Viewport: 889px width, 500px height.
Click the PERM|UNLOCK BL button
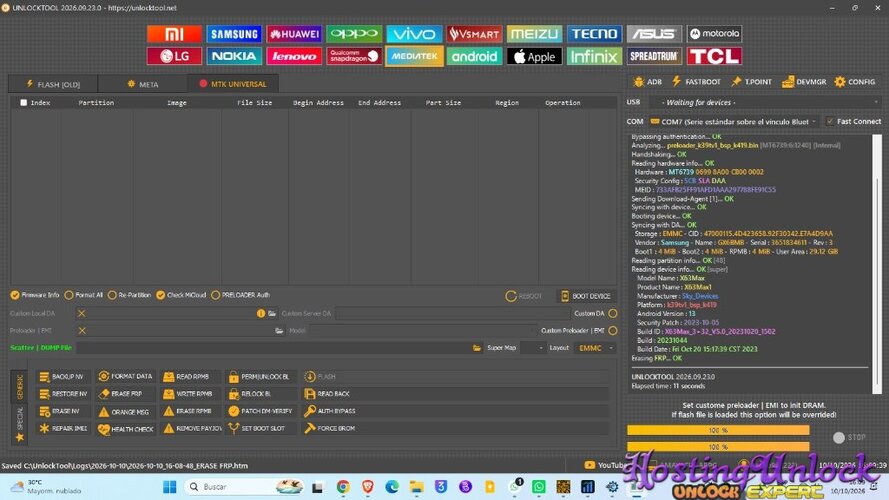pos(259,376)
